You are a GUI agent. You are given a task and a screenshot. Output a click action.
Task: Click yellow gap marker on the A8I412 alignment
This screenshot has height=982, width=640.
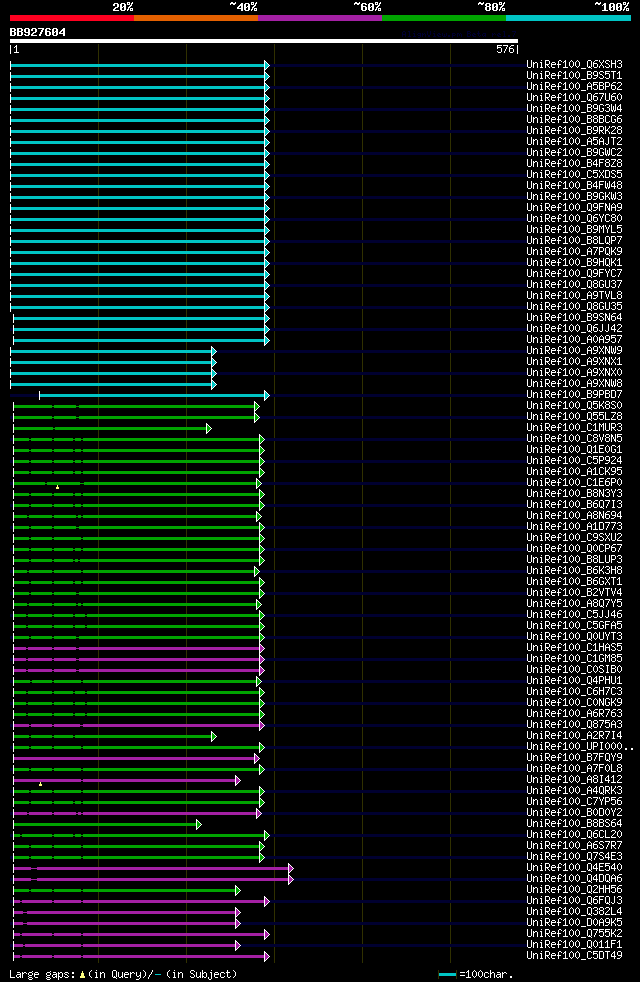coord(41,783)
